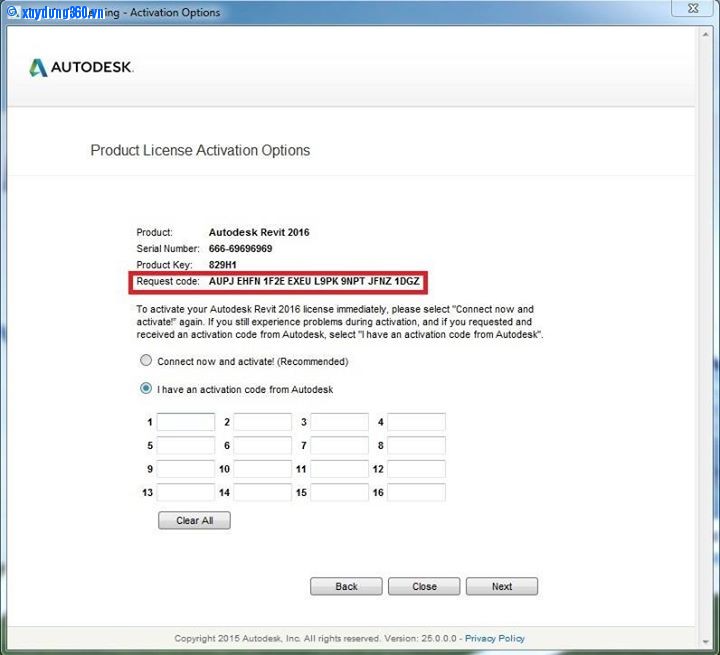Image resolution: width=720 pixels, height=655 pixels.
Task: Click activation code field 9
Action: click(186, 469)
